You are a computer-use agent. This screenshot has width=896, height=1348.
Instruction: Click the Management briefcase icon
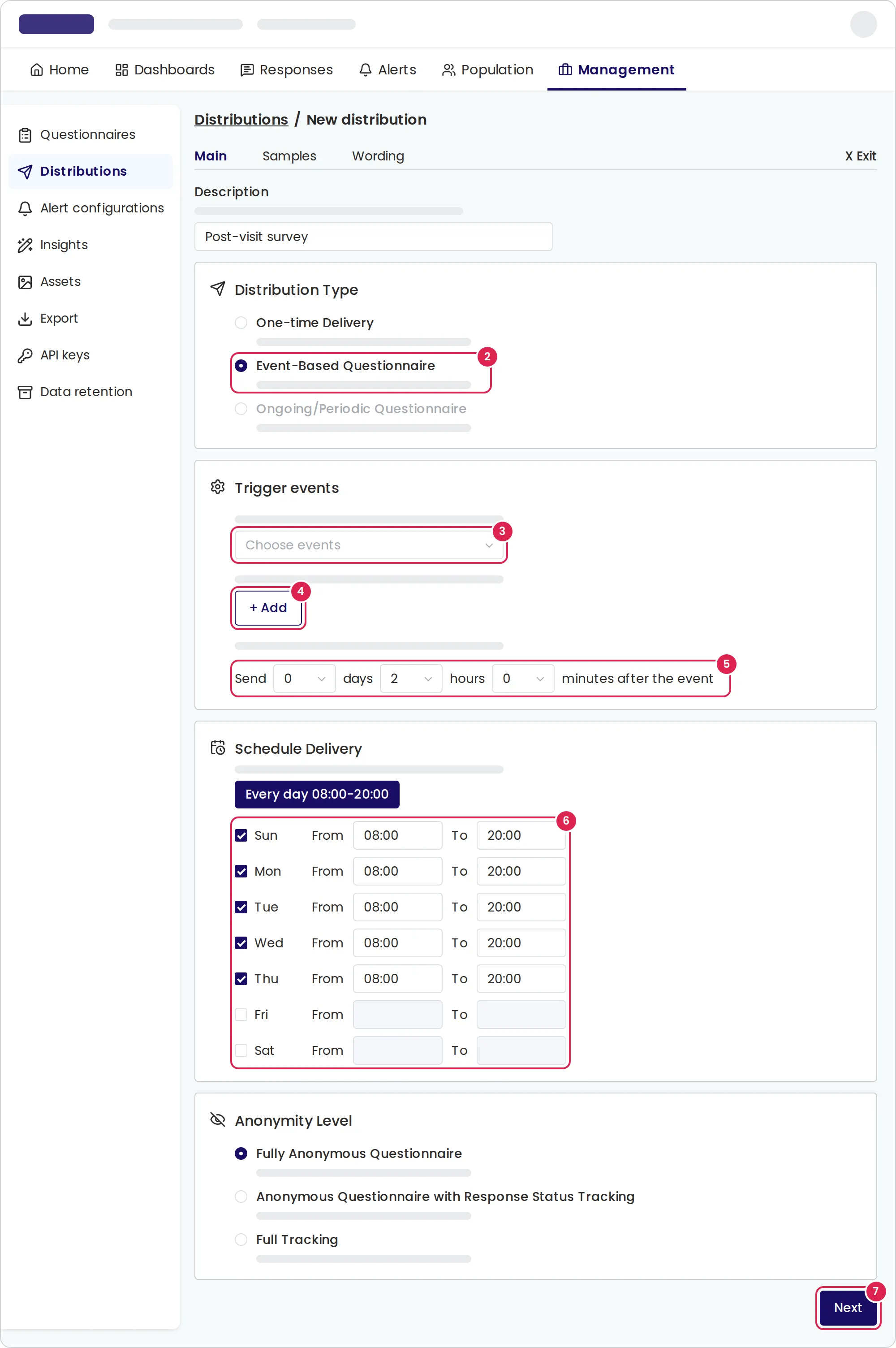click(x=565, y=70)
